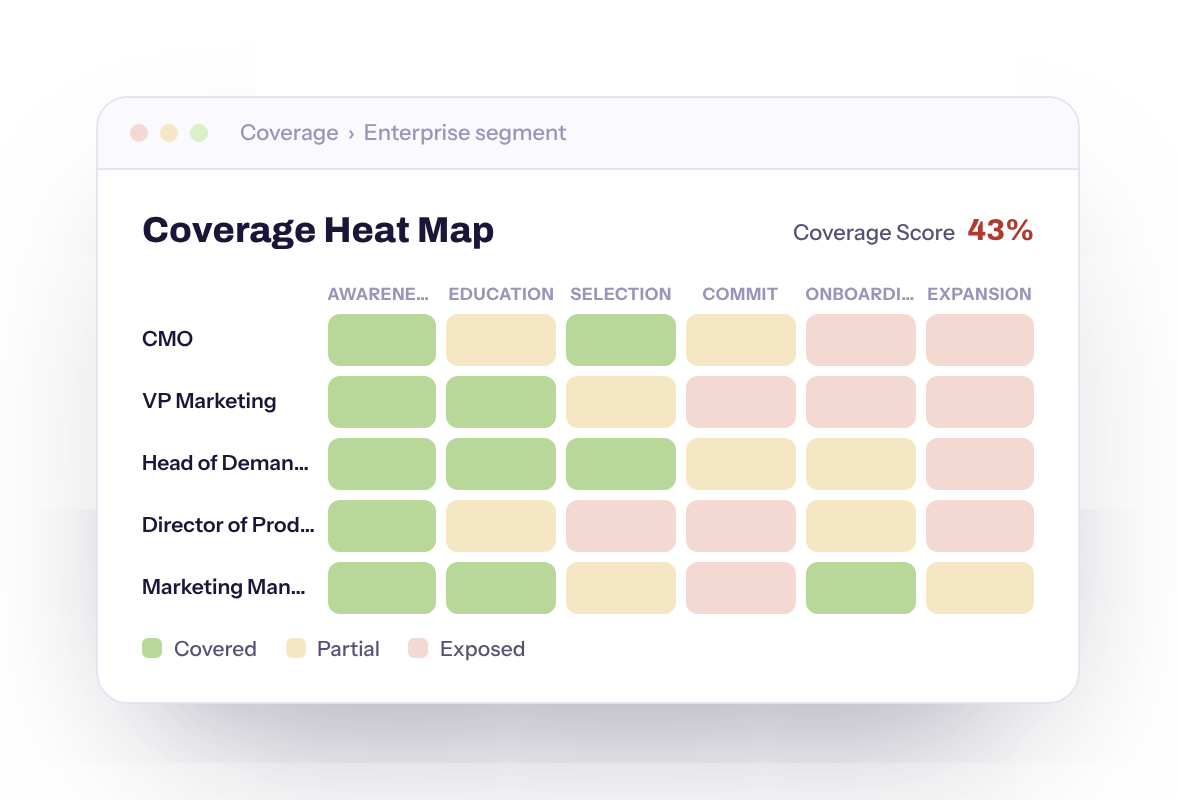The image size is (1178, 800).
Task: Select the Selection column header
Action: 621,294
